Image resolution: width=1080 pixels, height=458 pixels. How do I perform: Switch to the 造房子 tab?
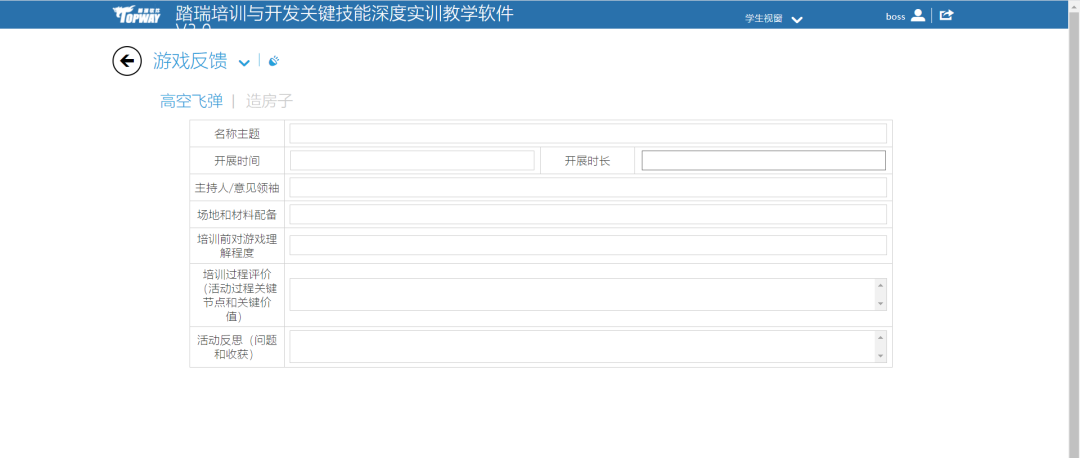269,101
